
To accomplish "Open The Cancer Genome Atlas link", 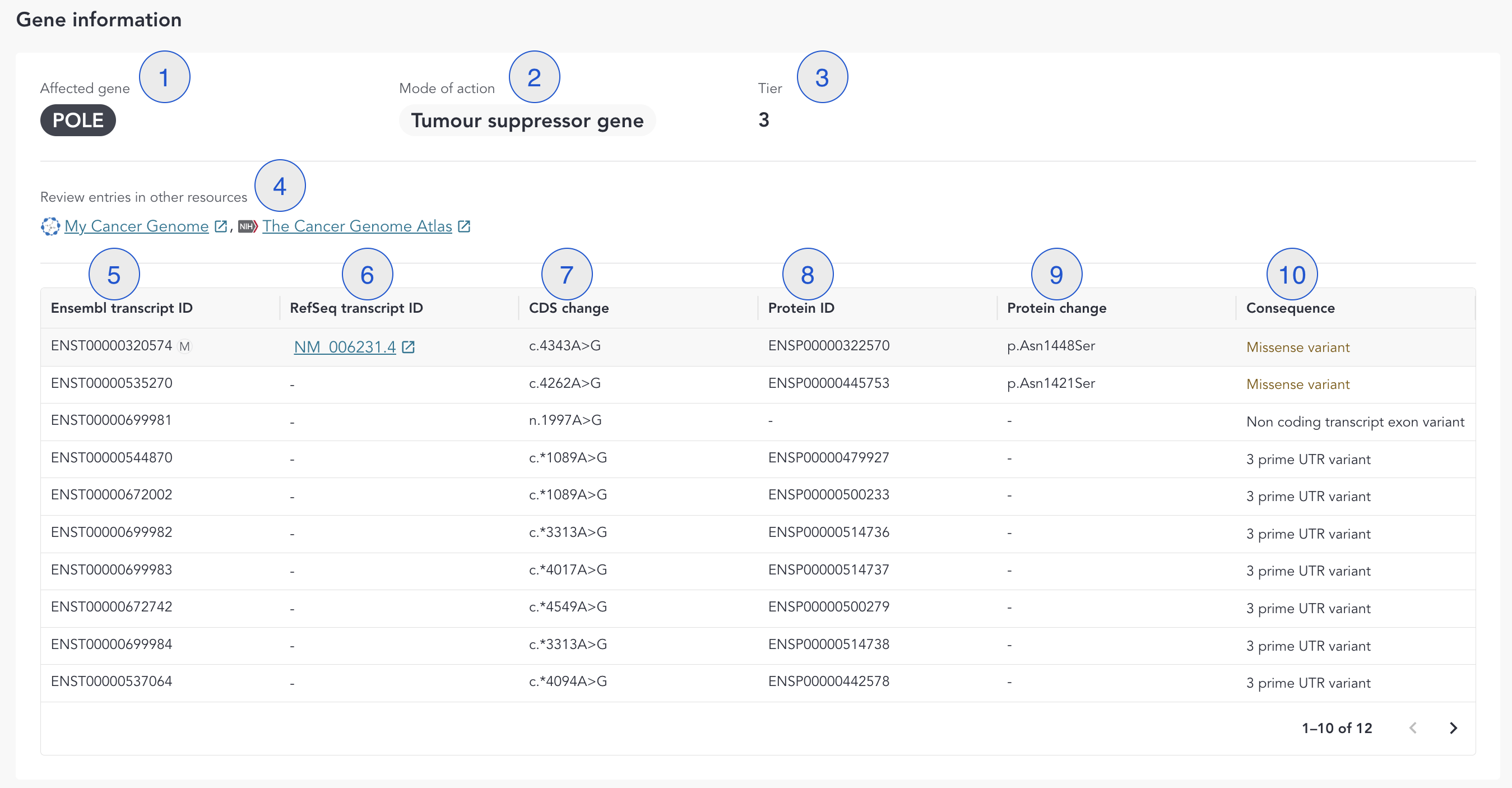I will (356, 226).
